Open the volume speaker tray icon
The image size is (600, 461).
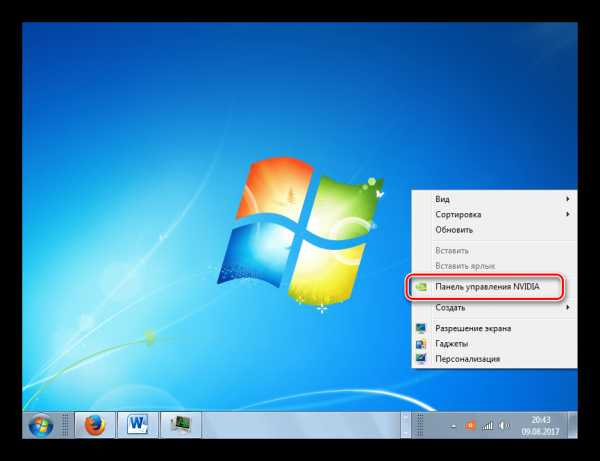504,425
